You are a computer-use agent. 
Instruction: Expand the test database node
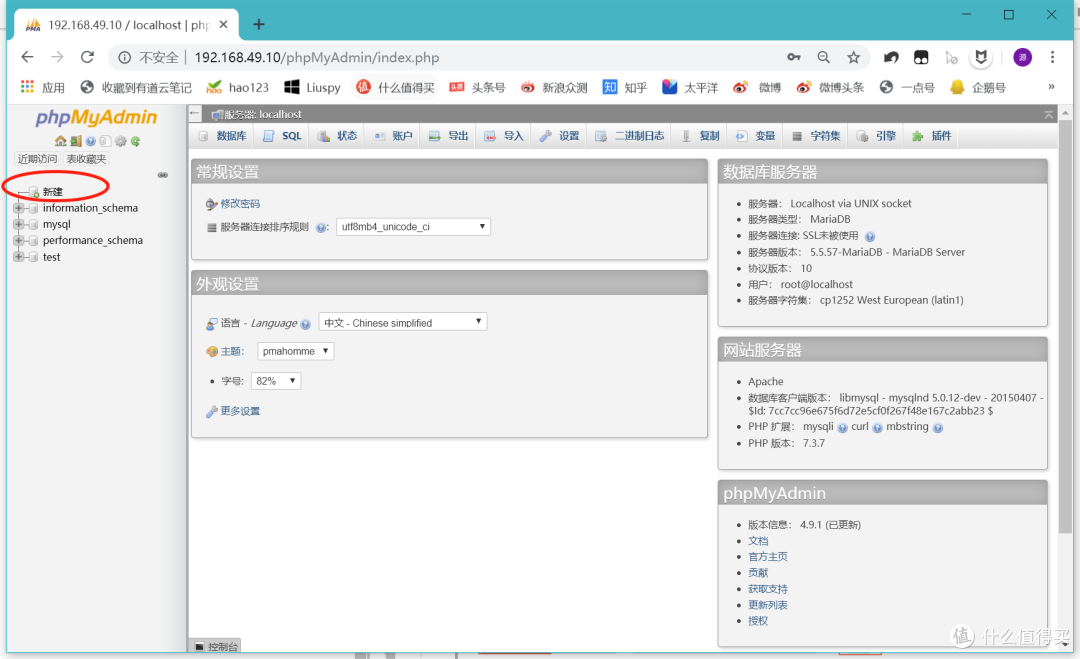coord(18,257)
